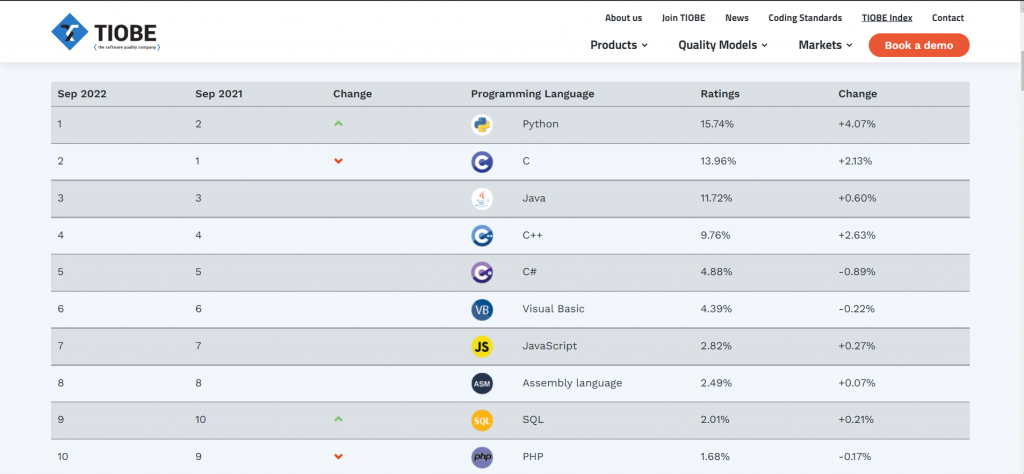Go to the Coding Standards page
This screenshot has height=474, width=1024.
click(805, 18)
